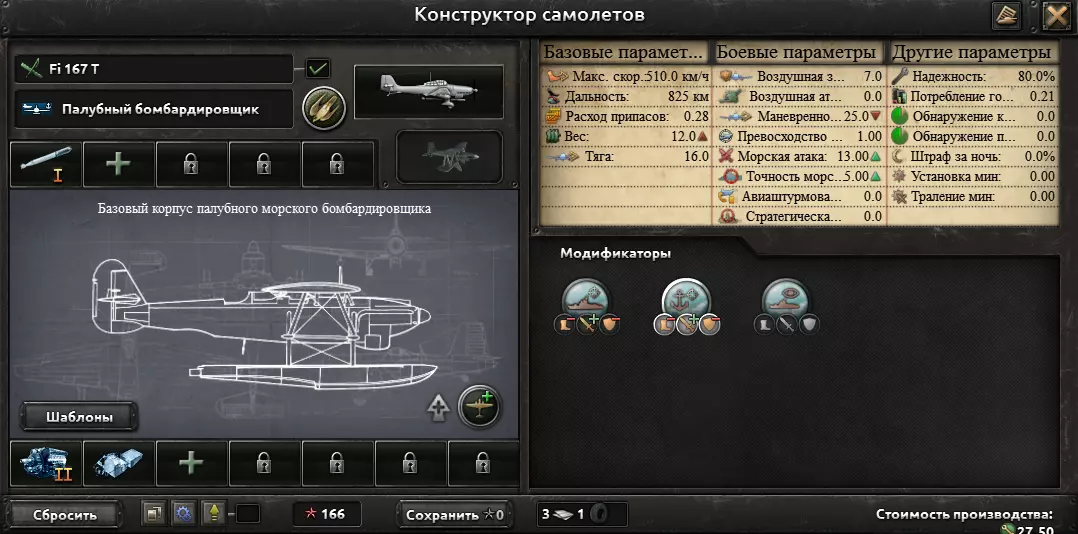Toggle the yellow arrow upgrade option
This screenshot has width=1078, height=534.
coord(213,513)
